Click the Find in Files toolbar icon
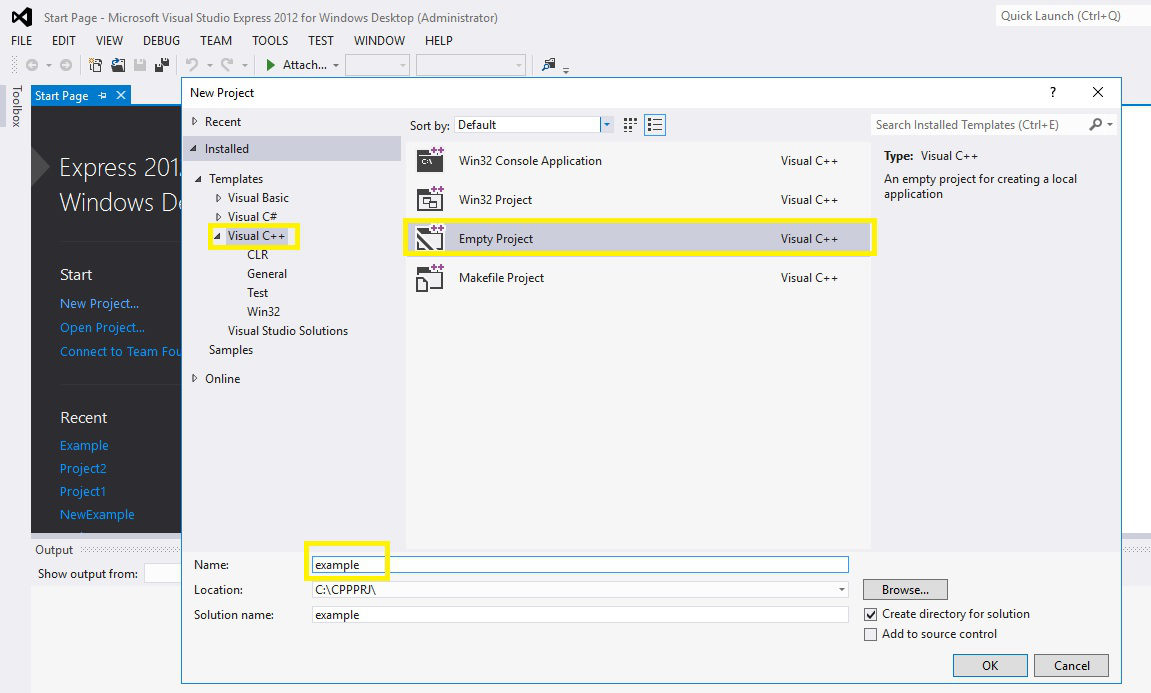The image size is (1151, 693). [548, 65]
